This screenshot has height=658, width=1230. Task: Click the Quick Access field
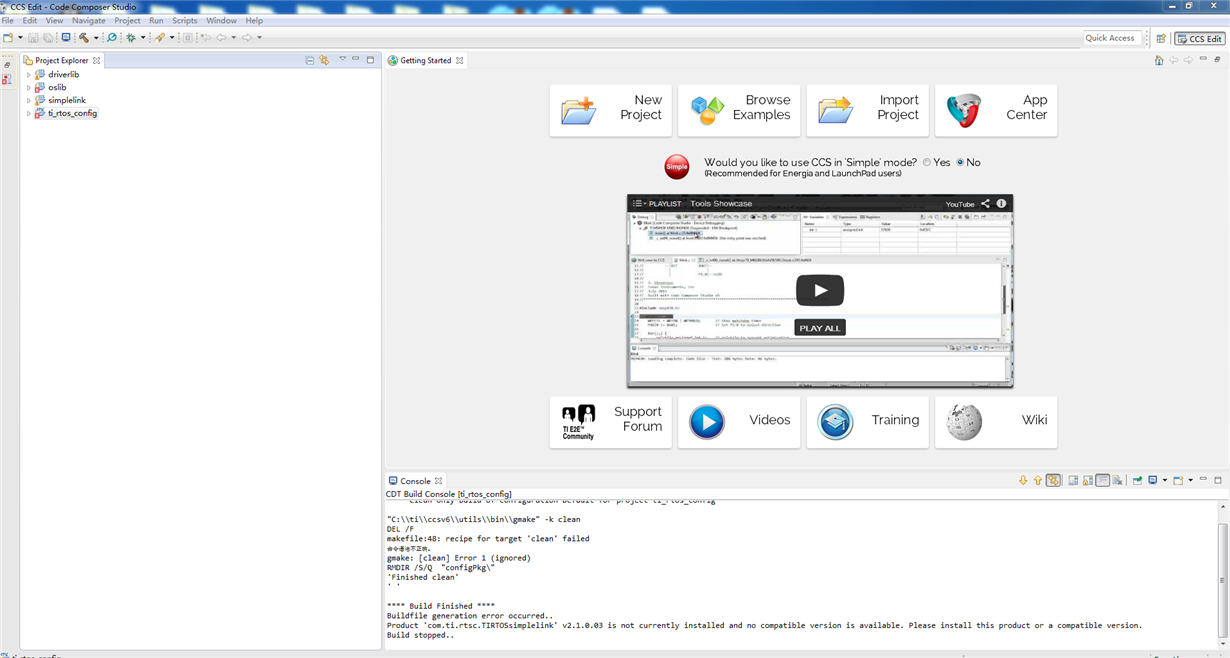[1111, 38]
